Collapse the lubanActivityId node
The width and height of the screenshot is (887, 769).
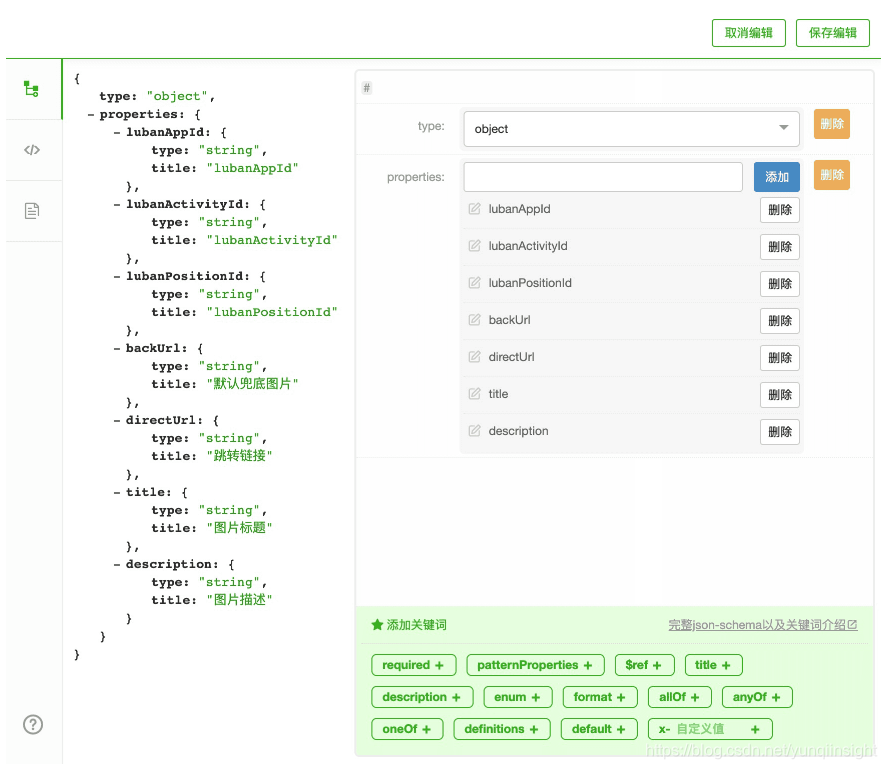pyautogui.click(x=117, y=204)
